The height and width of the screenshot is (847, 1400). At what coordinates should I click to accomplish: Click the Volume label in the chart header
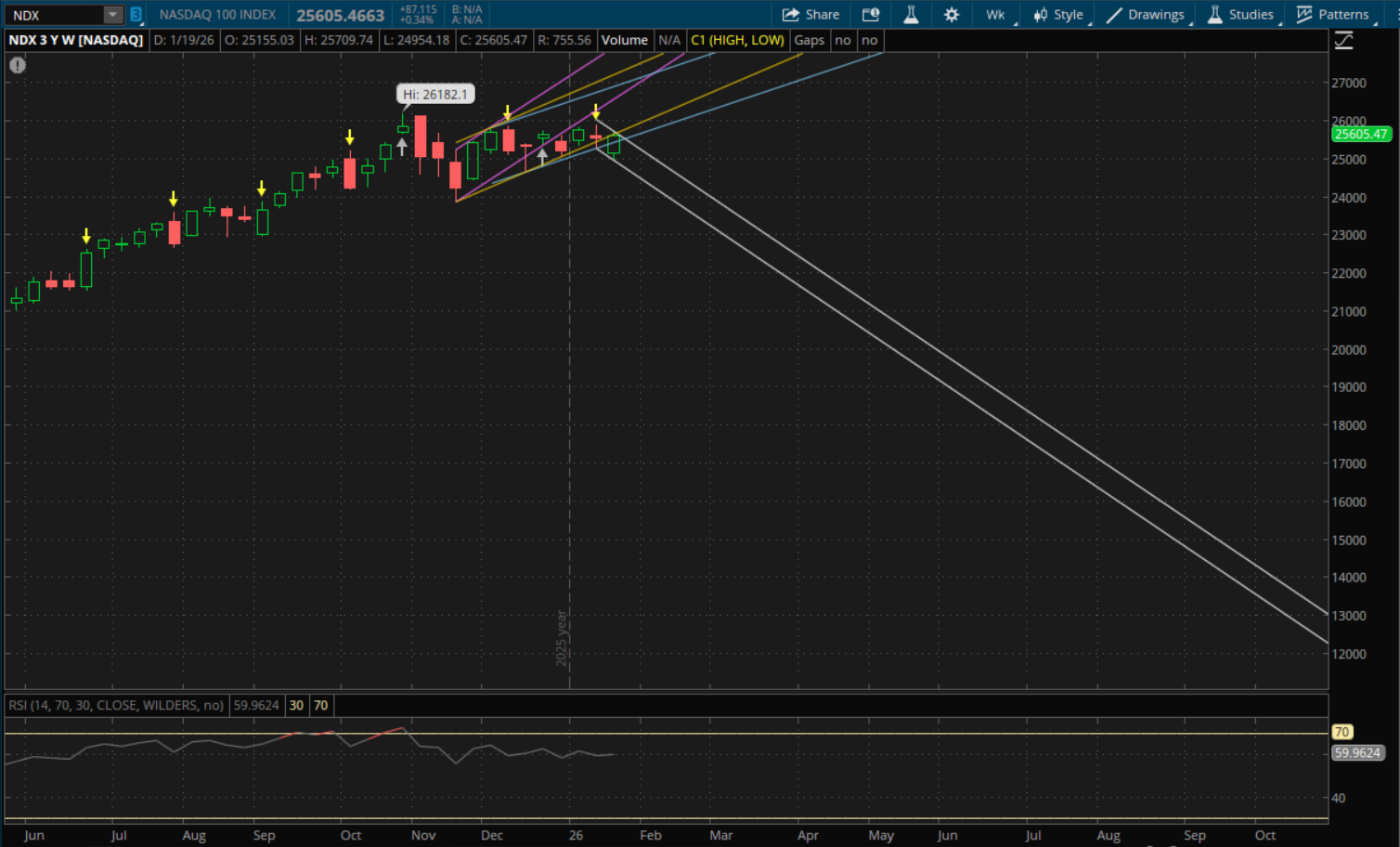pos(624,40)
